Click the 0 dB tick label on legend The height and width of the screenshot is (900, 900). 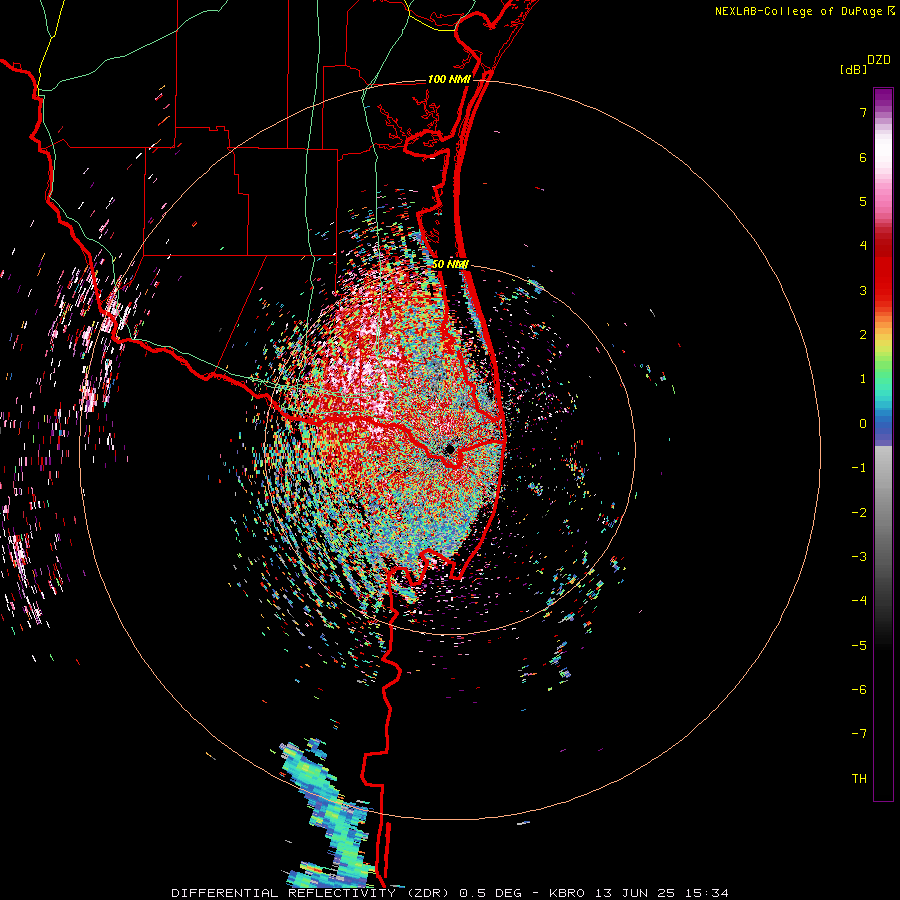tap(863, 424)
